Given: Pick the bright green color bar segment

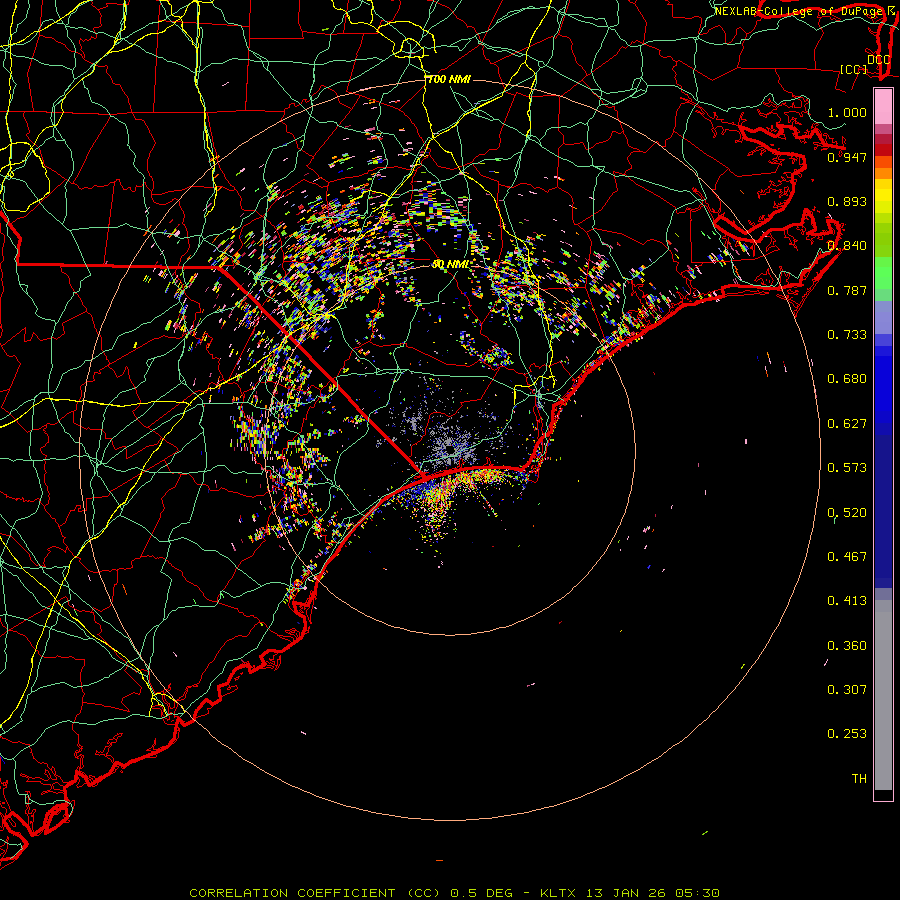Looking at the screenshot, I should click(x=883, y=273).
